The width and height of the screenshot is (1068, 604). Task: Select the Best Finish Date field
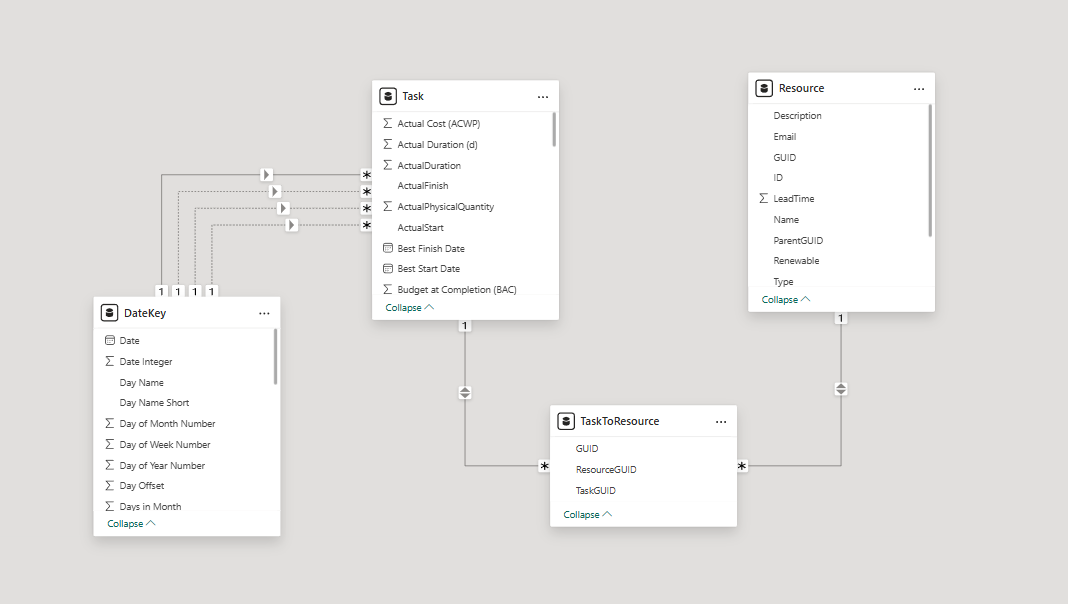pos(431,248)
